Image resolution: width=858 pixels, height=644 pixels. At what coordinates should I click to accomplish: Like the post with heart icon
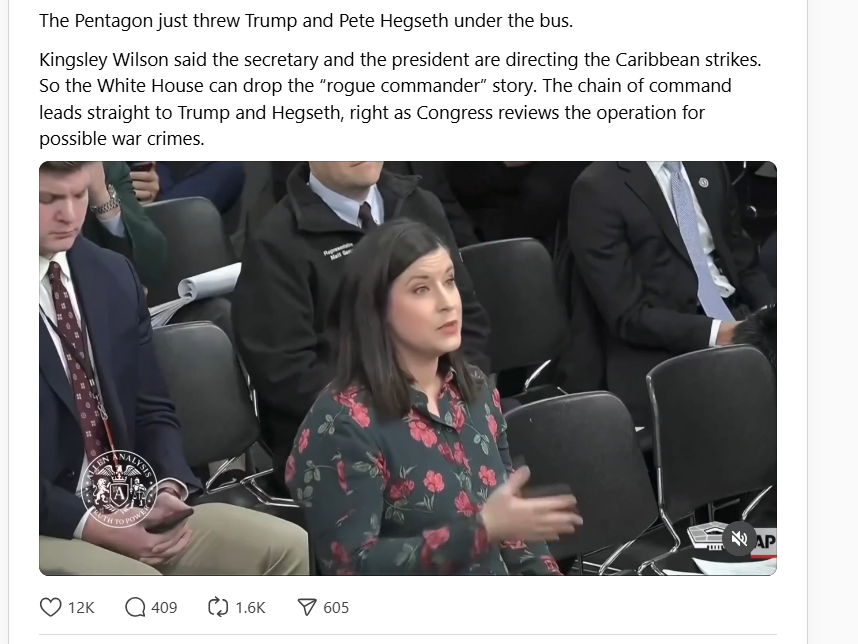point(51,607)
